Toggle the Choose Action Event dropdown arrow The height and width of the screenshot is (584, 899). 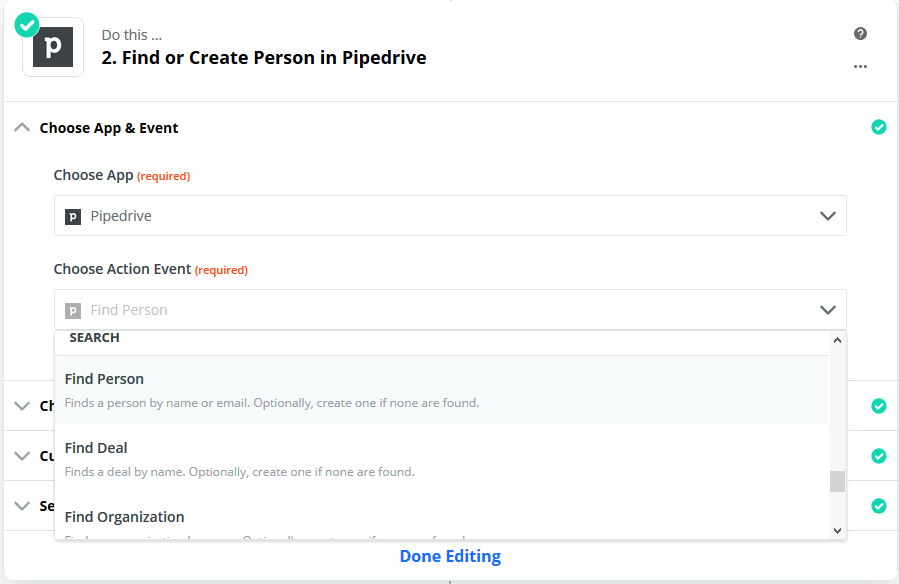point(827,310)
